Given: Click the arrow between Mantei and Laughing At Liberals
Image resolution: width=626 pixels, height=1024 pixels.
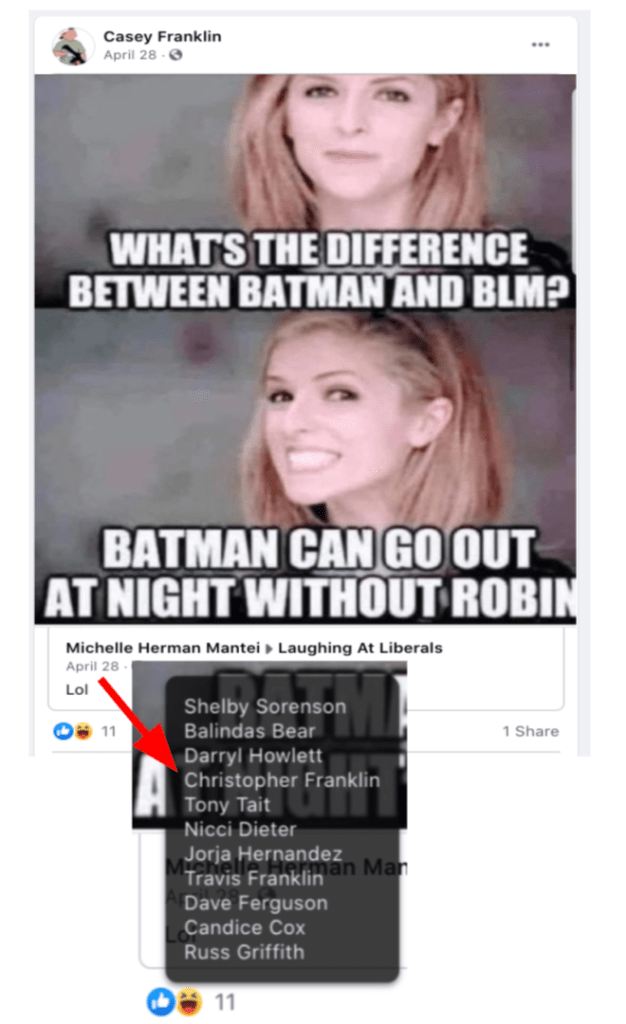Looking at the screenshot, I should coord(269,649).
